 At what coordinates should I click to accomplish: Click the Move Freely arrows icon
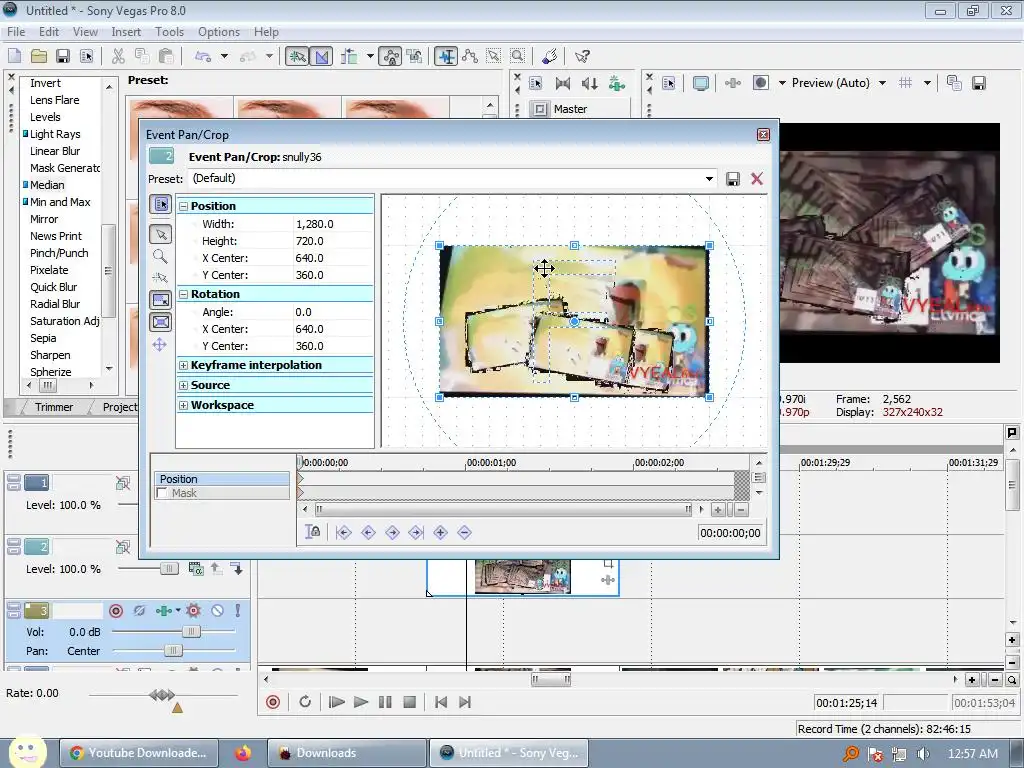click(160, 345)
